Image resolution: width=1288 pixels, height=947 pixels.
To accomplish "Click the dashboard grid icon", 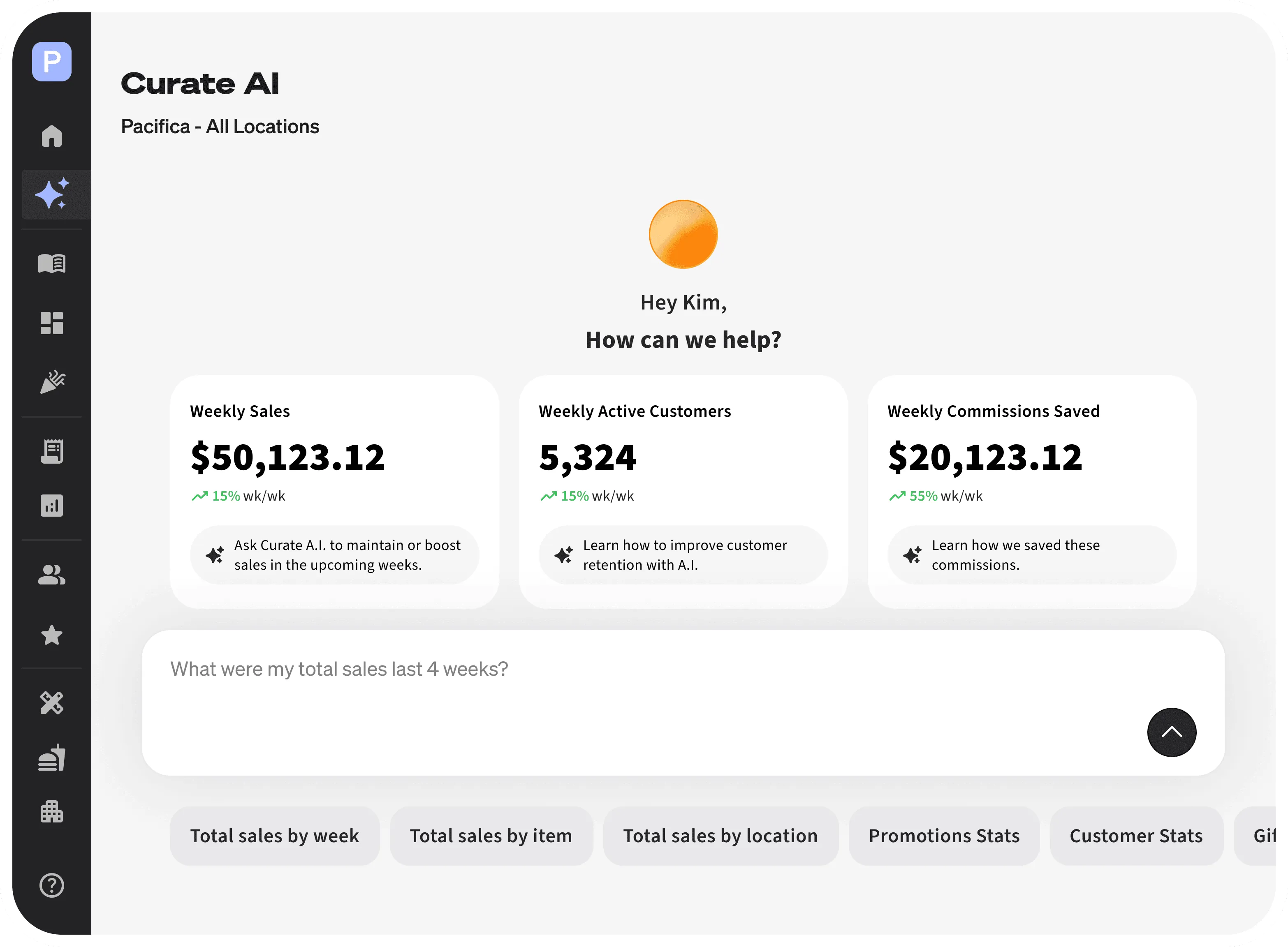I will click(x=52, y=323).
